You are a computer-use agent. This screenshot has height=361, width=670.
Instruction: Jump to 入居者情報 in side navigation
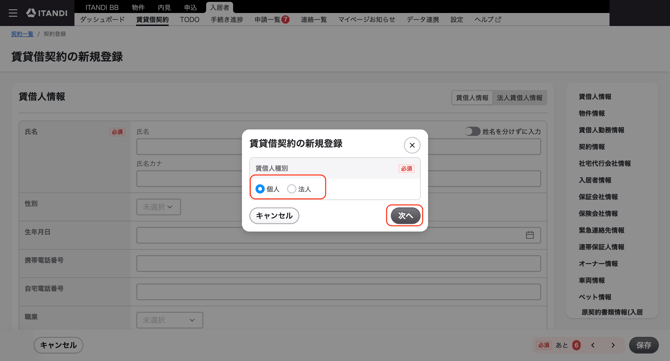click(595, 180)
